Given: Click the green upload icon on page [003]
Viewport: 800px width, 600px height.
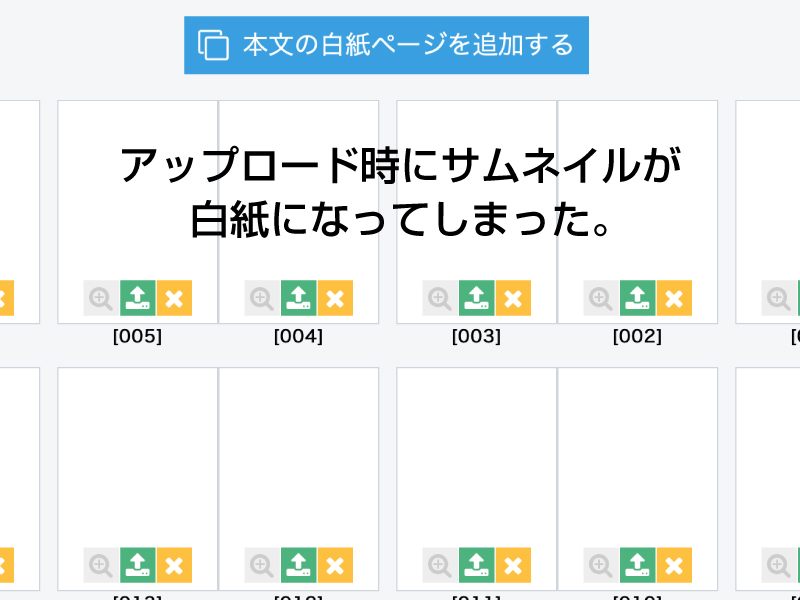Looking at the screenshot, I should 477,298.
